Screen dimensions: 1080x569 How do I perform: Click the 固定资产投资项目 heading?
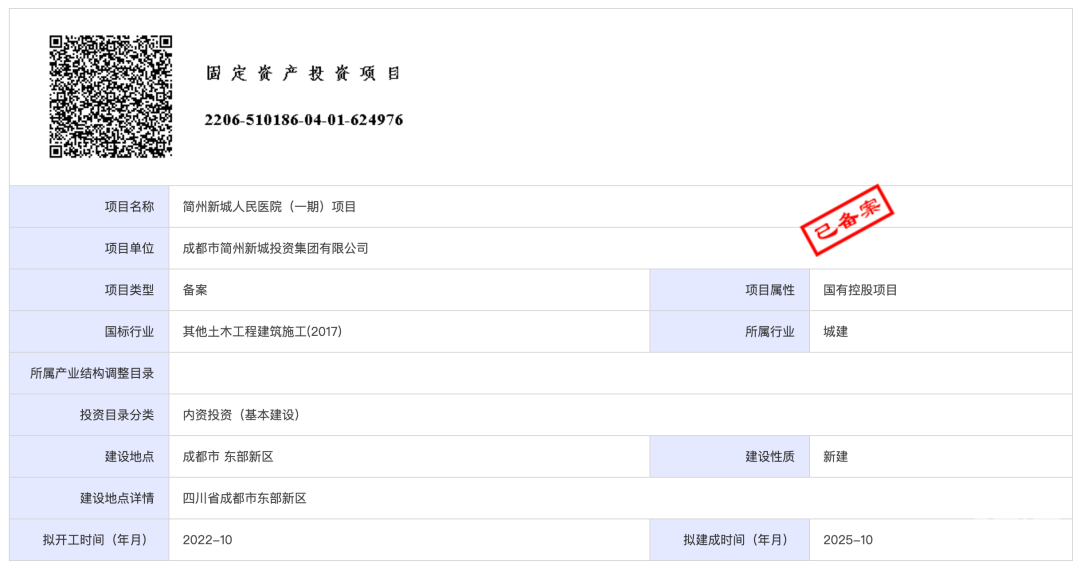click(x=303, y=74)
